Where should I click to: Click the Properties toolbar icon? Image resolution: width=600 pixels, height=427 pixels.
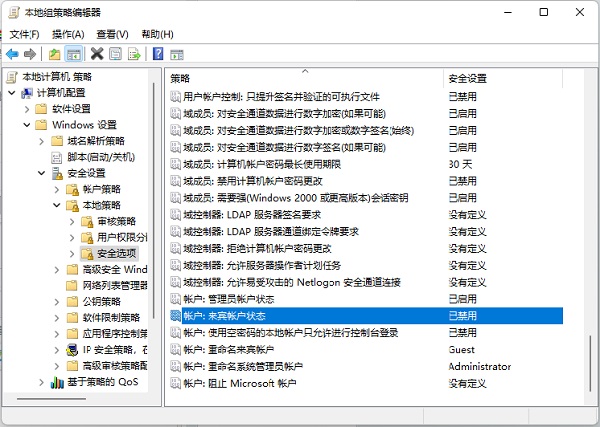click(x=115, y=54)
